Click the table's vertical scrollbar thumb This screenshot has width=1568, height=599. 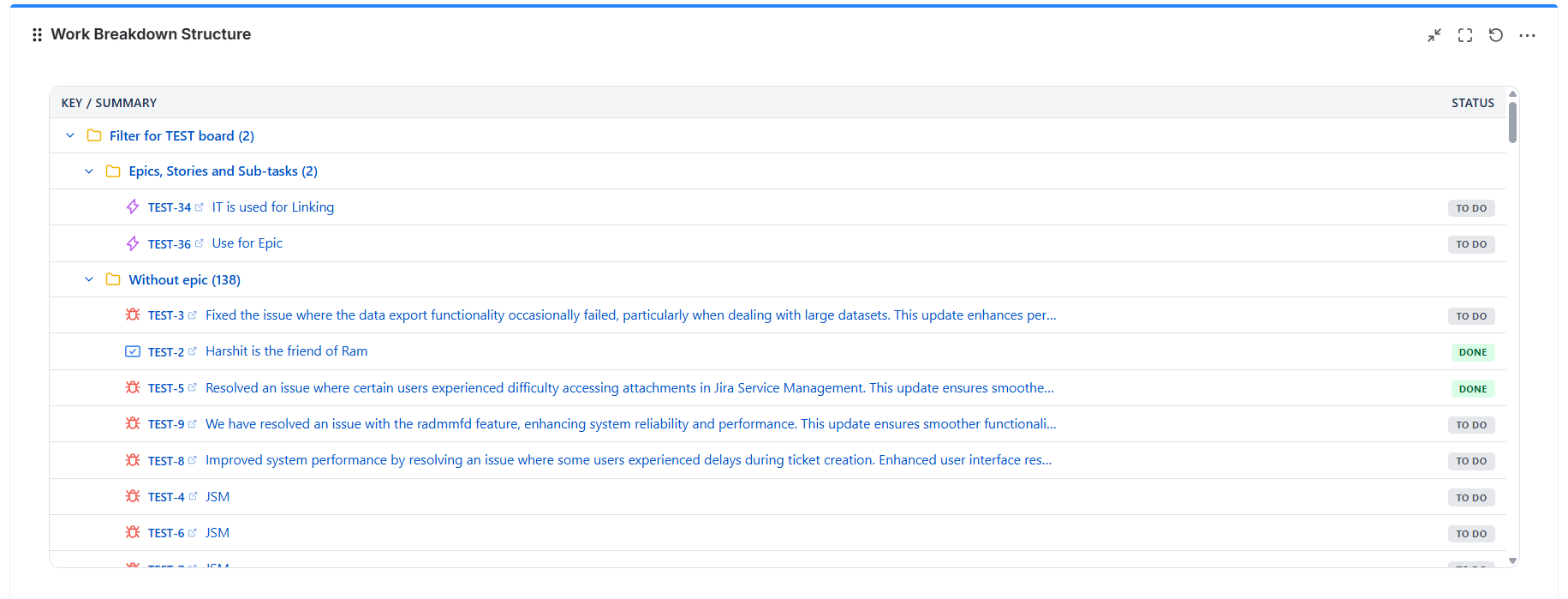click(1512, 123)
